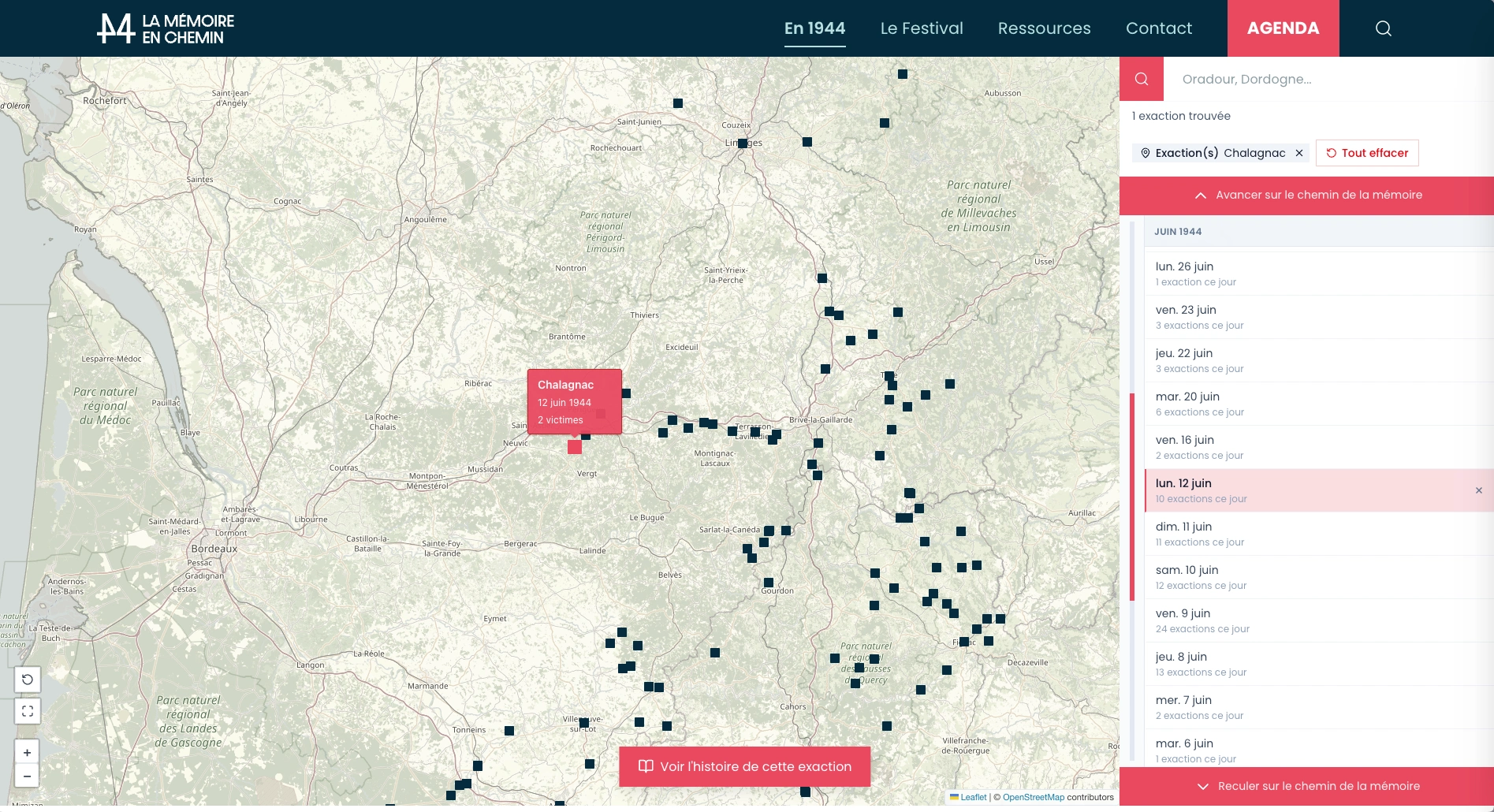Click the selected red Chalagnac map marker

coord(575,447)
